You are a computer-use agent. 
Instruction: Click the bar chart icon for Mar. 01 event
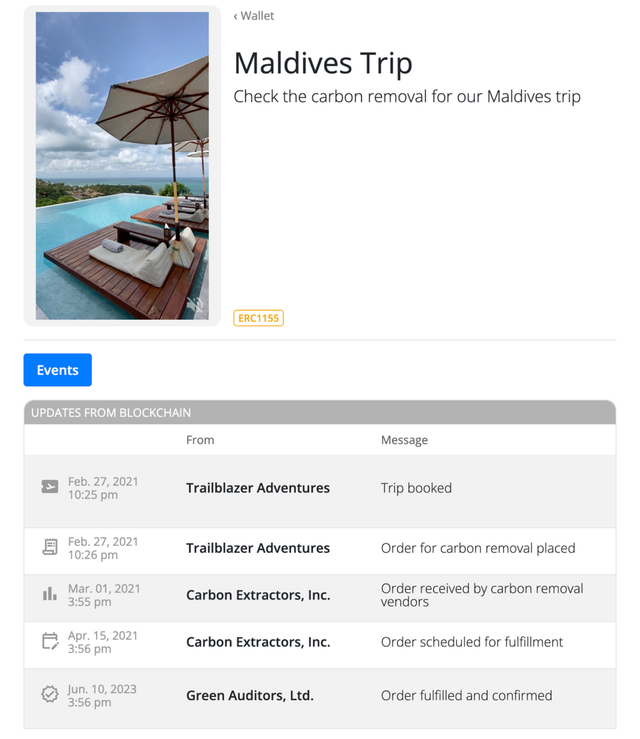tap(49, 594)
